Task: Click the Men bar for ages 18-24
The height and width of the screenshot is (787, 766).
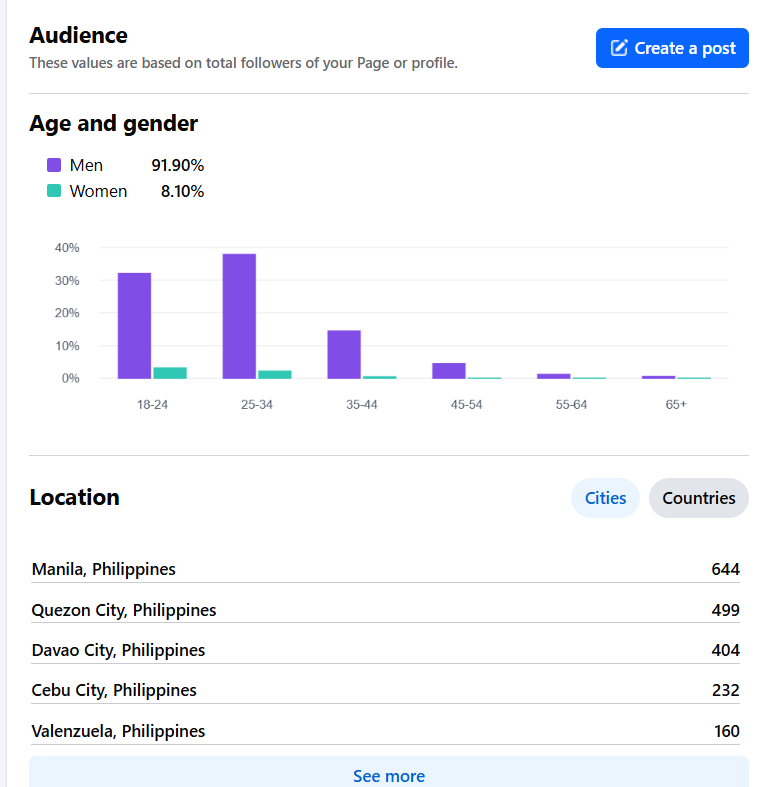Action: (x=134, y=325)
